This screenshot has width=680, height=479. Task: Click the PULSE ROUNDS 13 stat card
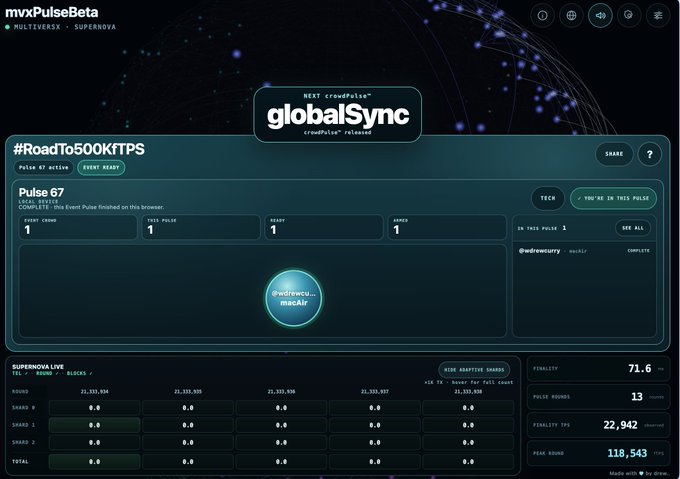click(x=598, y=397)
